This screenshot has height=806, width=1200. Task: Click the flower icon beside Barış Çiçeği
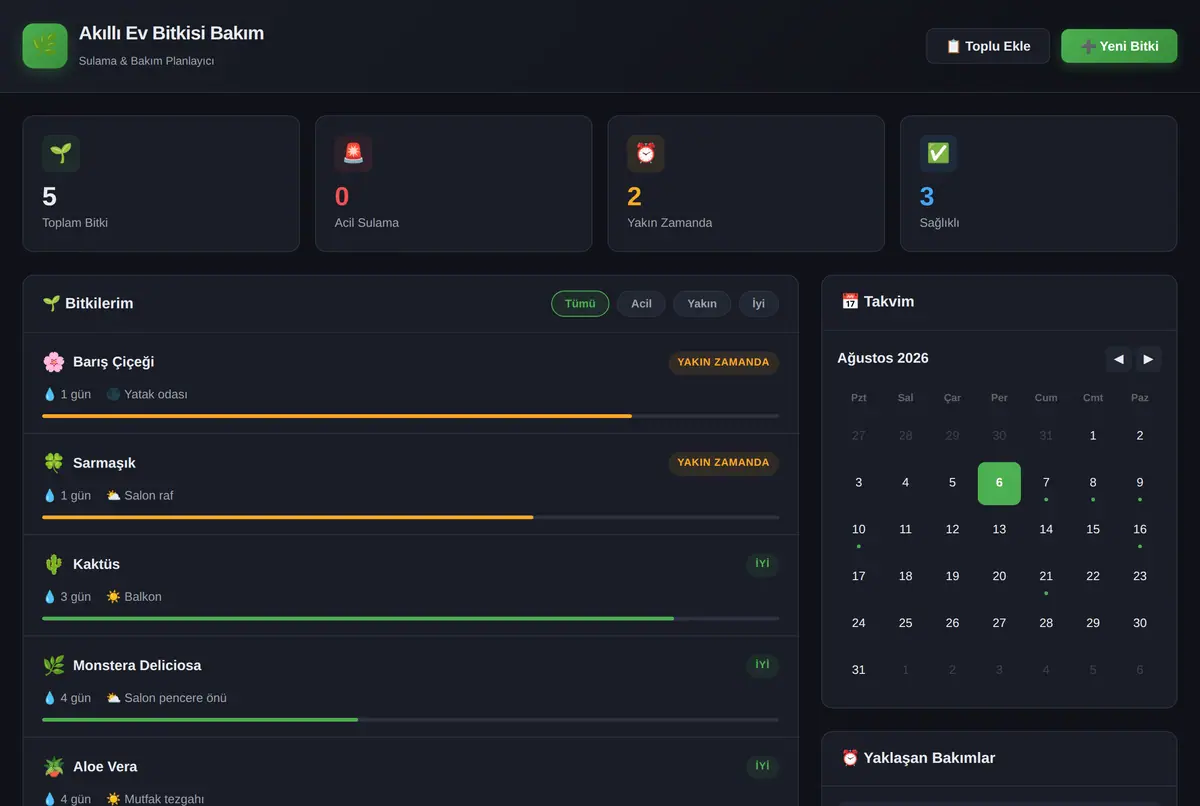(54, 362)
